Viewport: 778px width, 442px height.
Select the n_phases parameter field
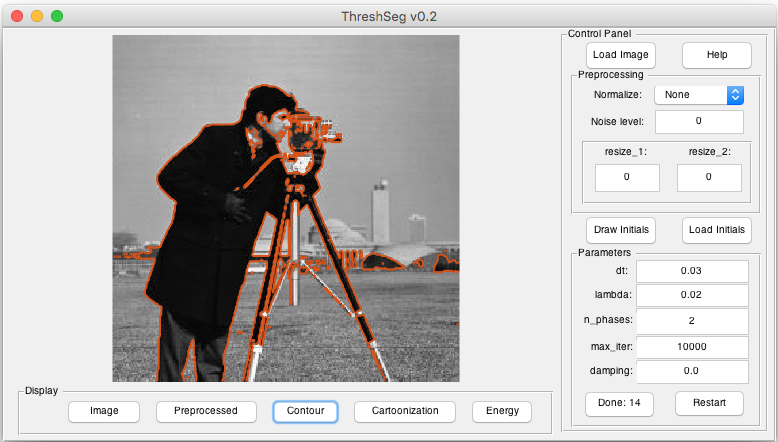pyautogui.click(x=692, y=321)
